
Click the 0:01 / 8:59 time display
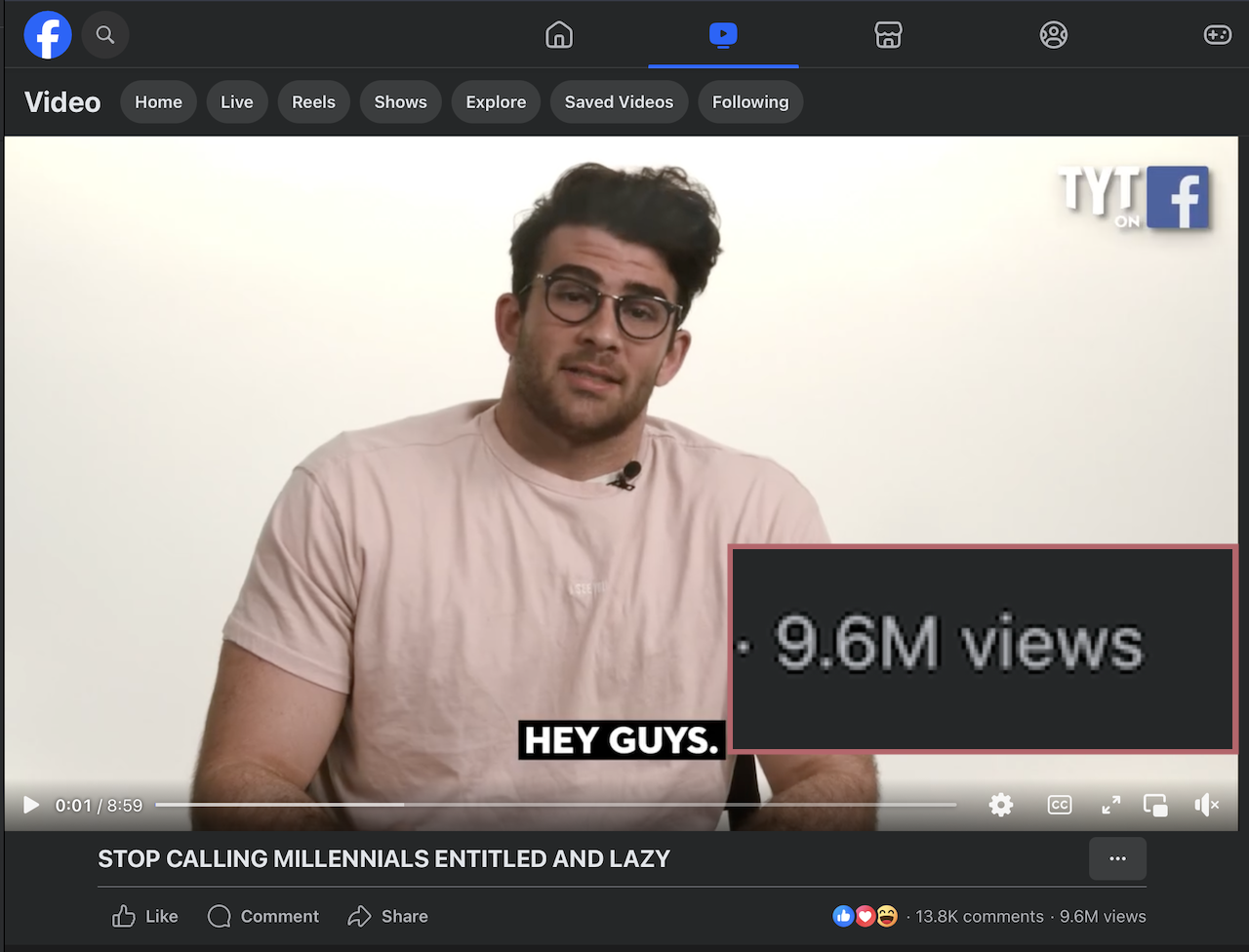pyautogui.click(x=99, y=806)
